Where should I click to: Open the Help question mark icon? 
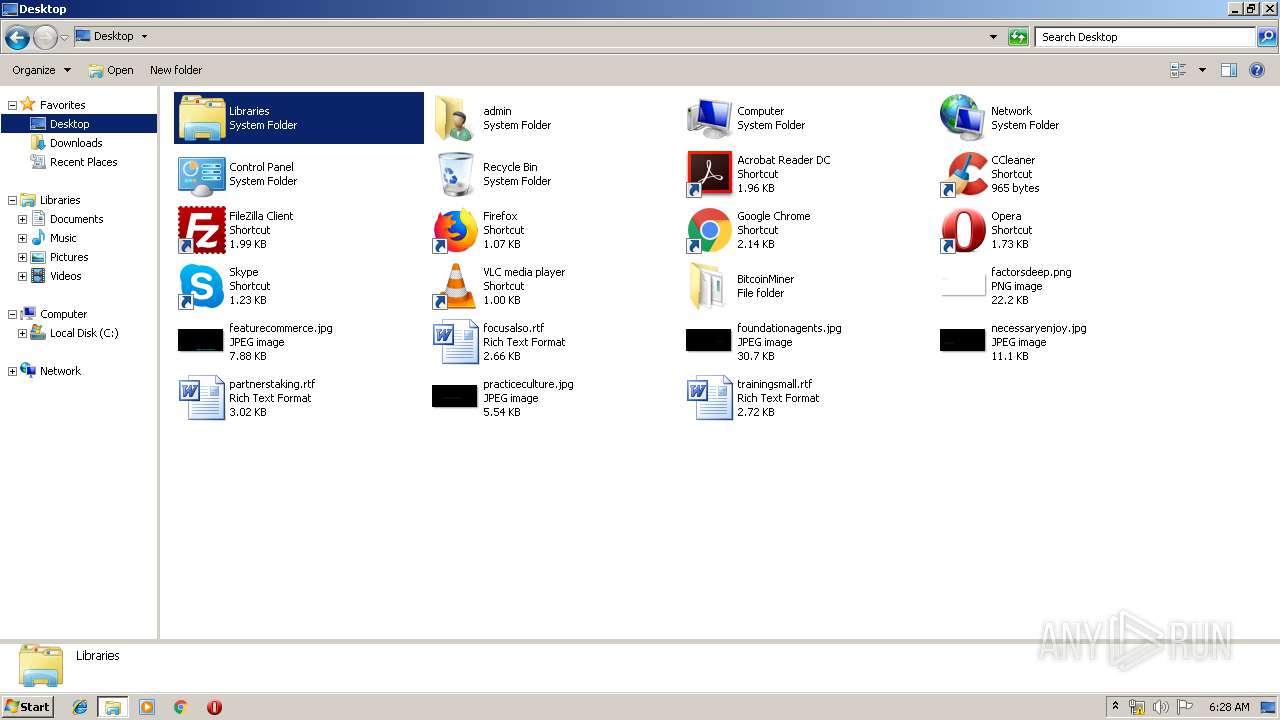click(1257, 70)
